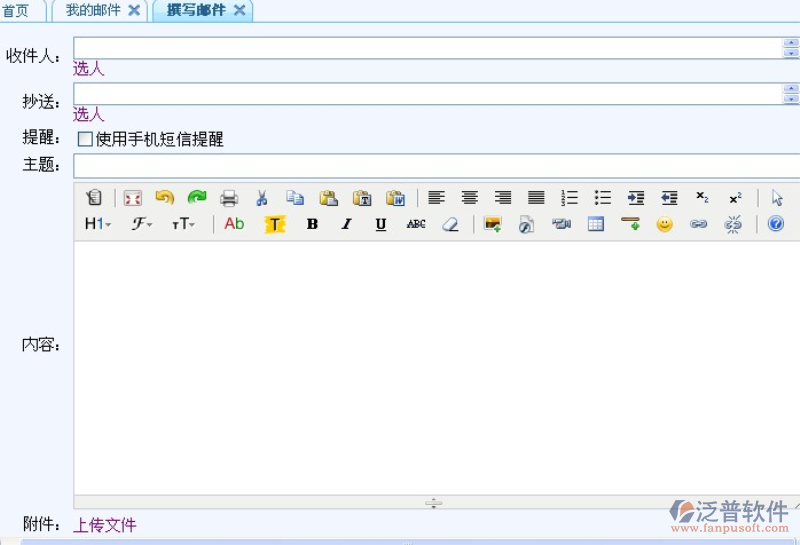Apply subscript formatting
The image size is (800, 545).
(702, 197)
